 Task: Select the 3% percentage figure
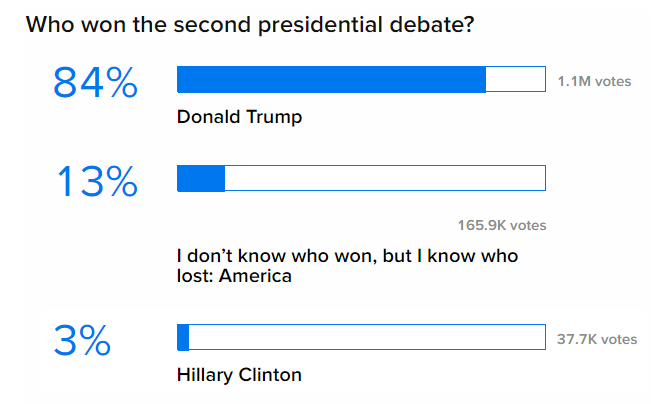click(82, 341)
